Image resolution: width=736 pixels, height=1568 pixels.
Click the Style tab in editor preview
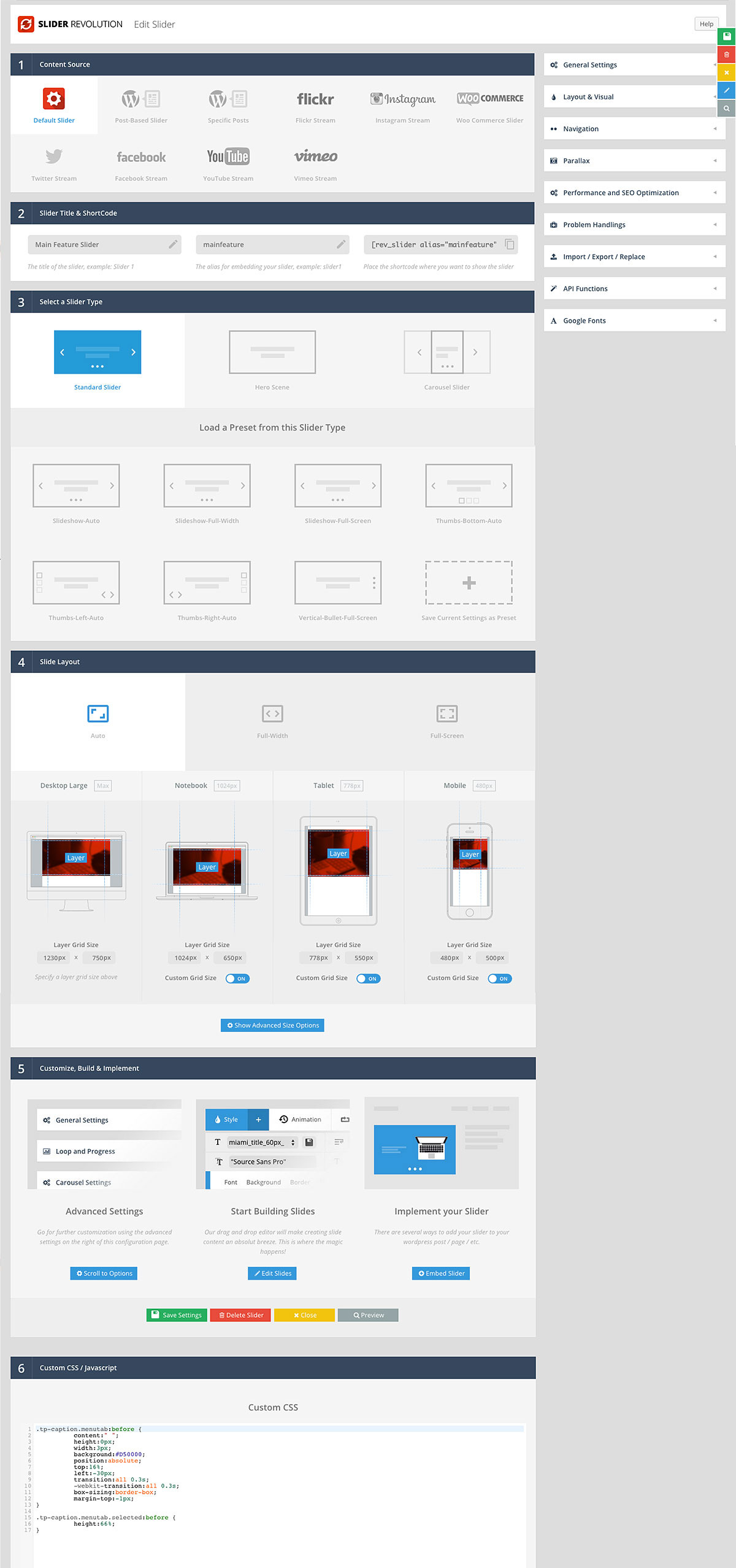pyautogui.click(x=226, y=1120)
